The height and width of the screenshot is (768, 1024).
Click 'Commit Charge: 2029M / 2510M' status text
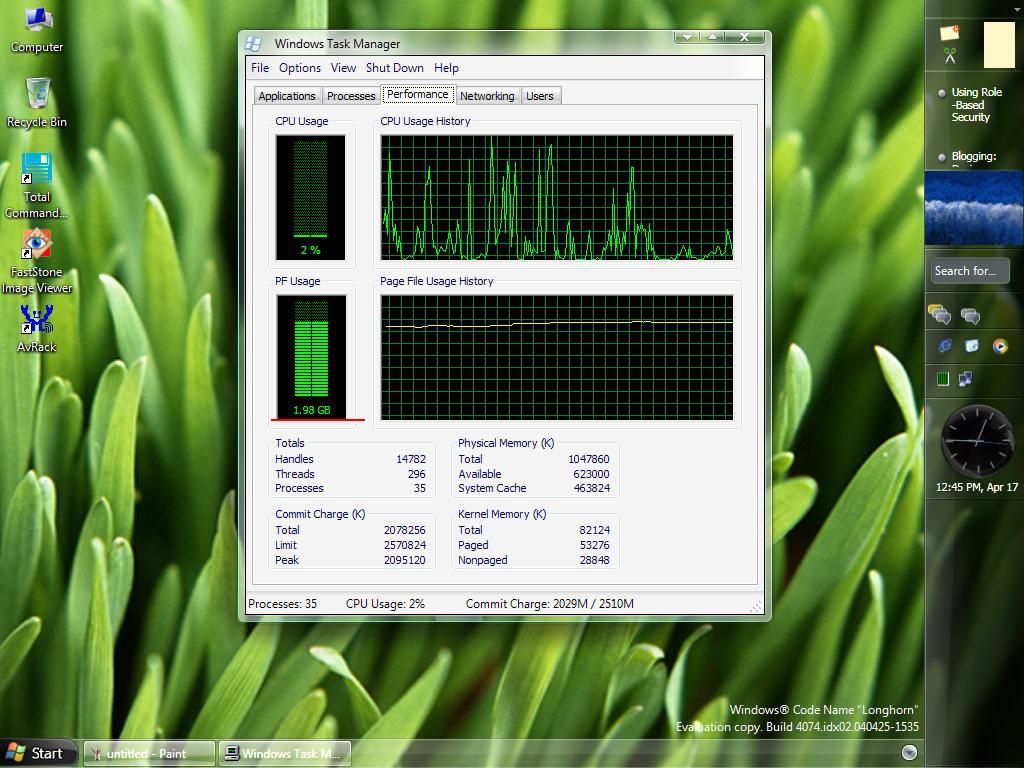click(x=550, y=604)
